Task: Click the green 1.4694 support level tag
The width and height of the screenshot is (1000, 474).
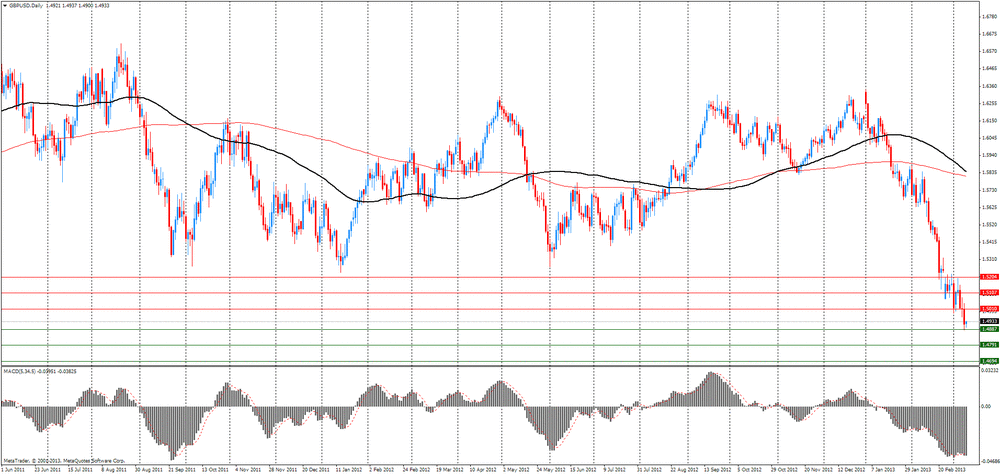Action: point(989,361)
